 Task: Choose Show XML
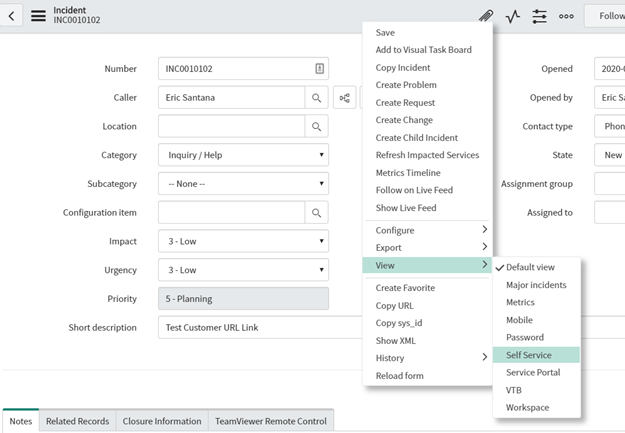click(427, 340)
